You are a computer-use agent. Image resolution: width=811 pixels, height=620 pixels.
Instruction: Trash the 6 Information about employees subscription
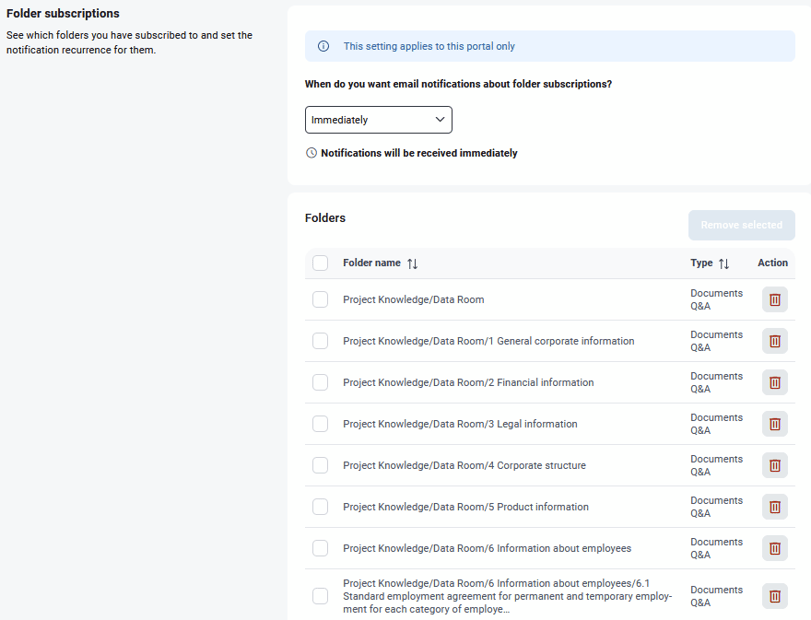click(x=774, y=548)
